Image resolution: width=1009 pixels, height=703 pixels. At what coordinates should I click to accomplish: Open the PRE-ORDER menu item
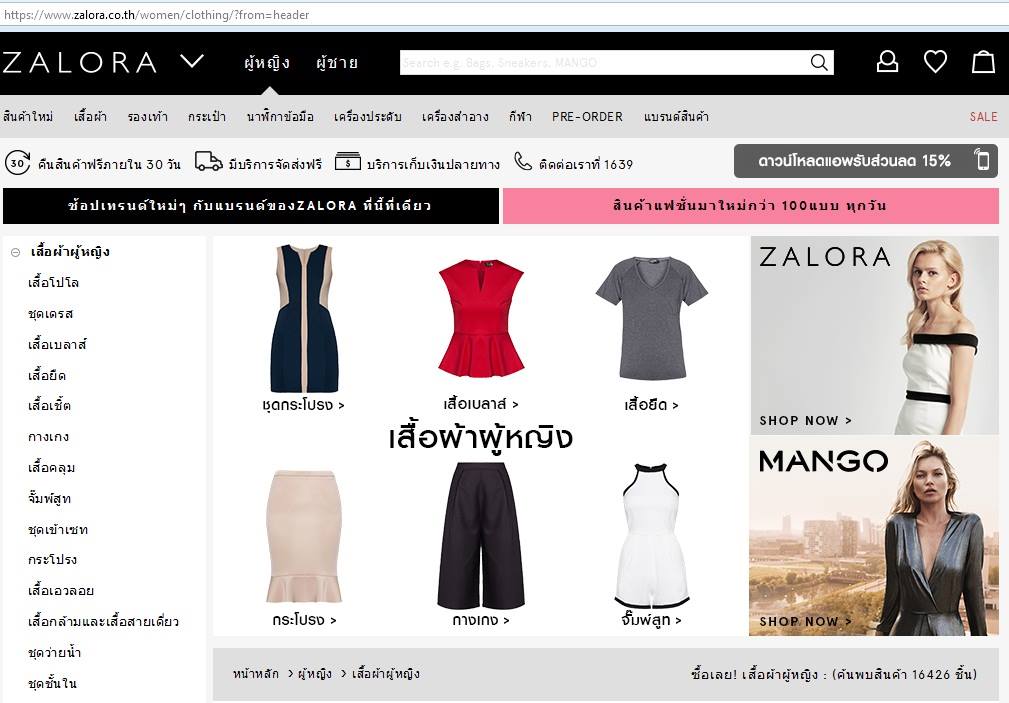tap(587, 117)
